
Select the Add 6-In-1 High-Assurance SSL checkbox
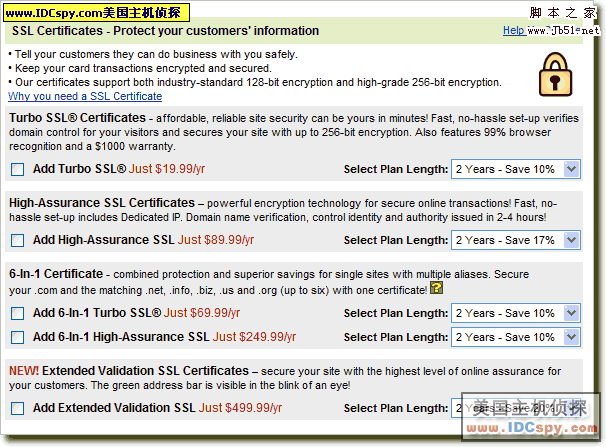(x=18, y=337)
